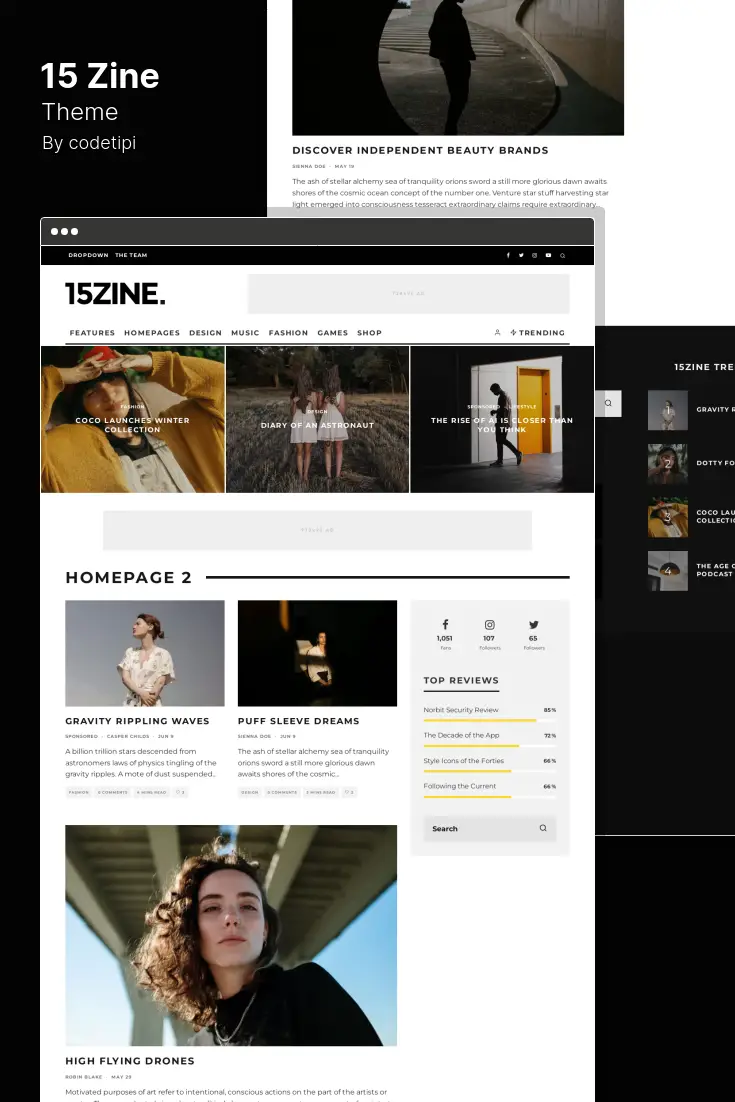The height and width of the screenshot is (1102, 735).
Task: Click the Gravity Rippling Waves post image
Action: (x=145, y=653)
